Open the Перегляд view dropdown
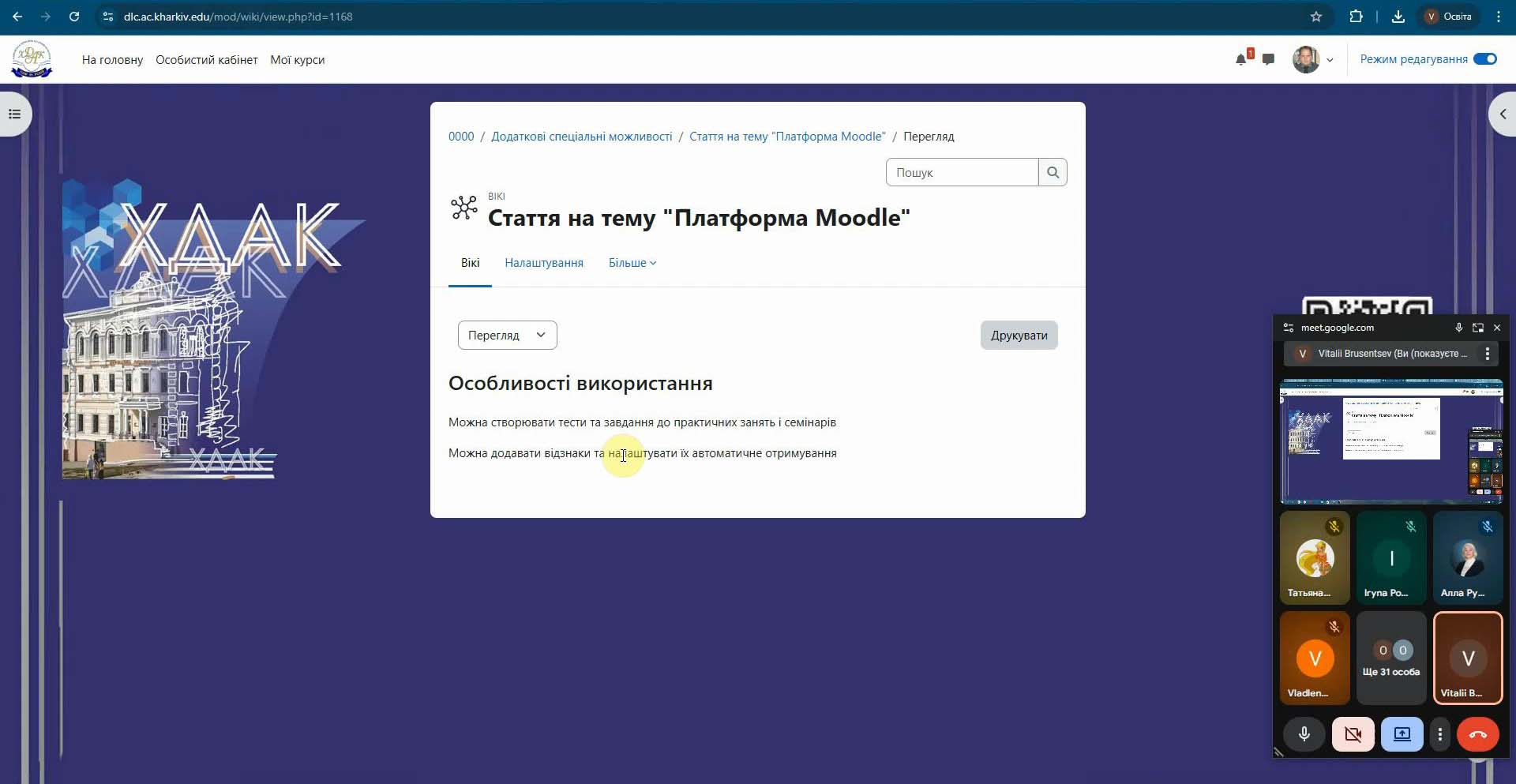 click(507, 335)
